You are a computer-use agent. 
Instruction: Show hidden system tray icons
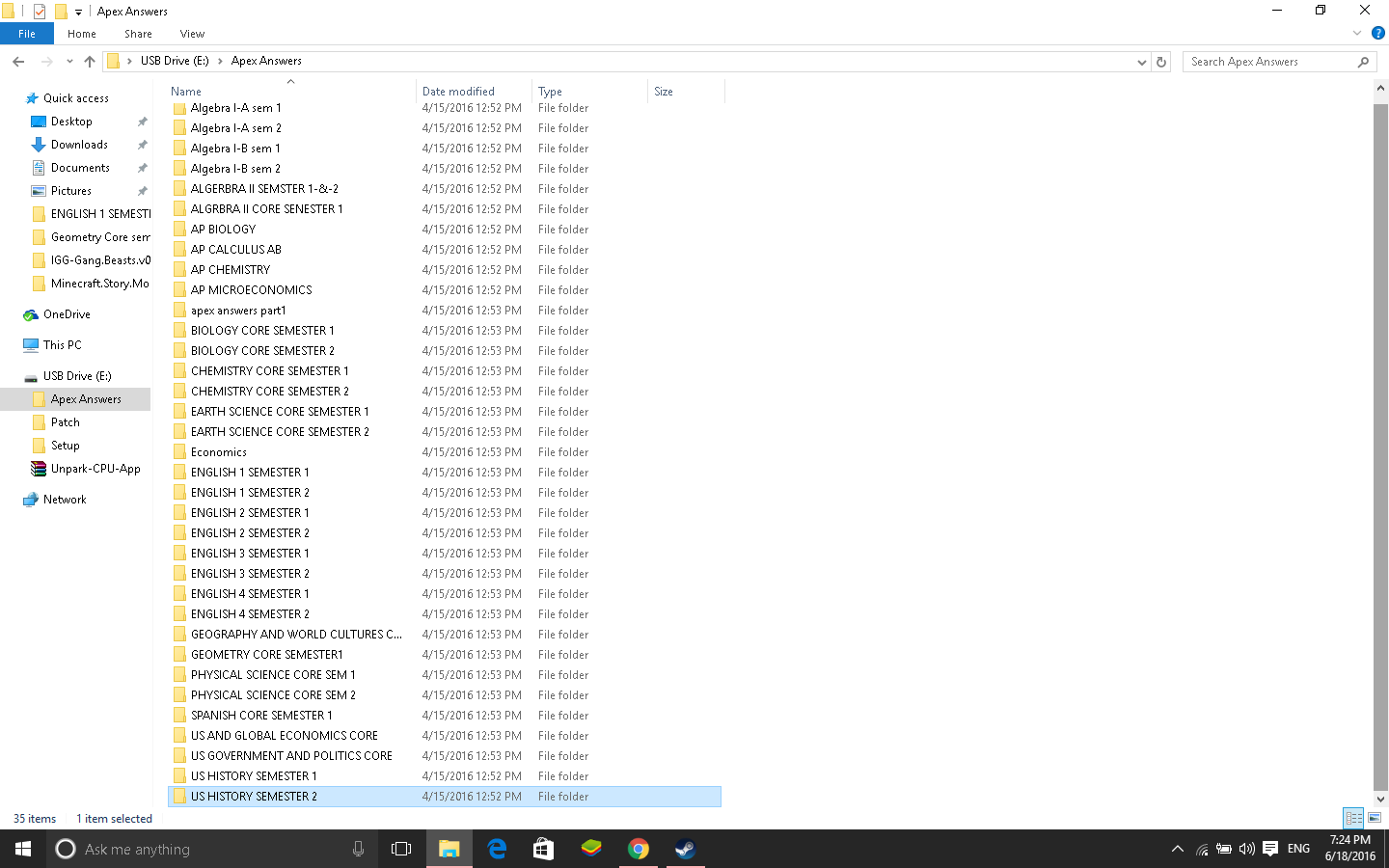point(1178,849)
